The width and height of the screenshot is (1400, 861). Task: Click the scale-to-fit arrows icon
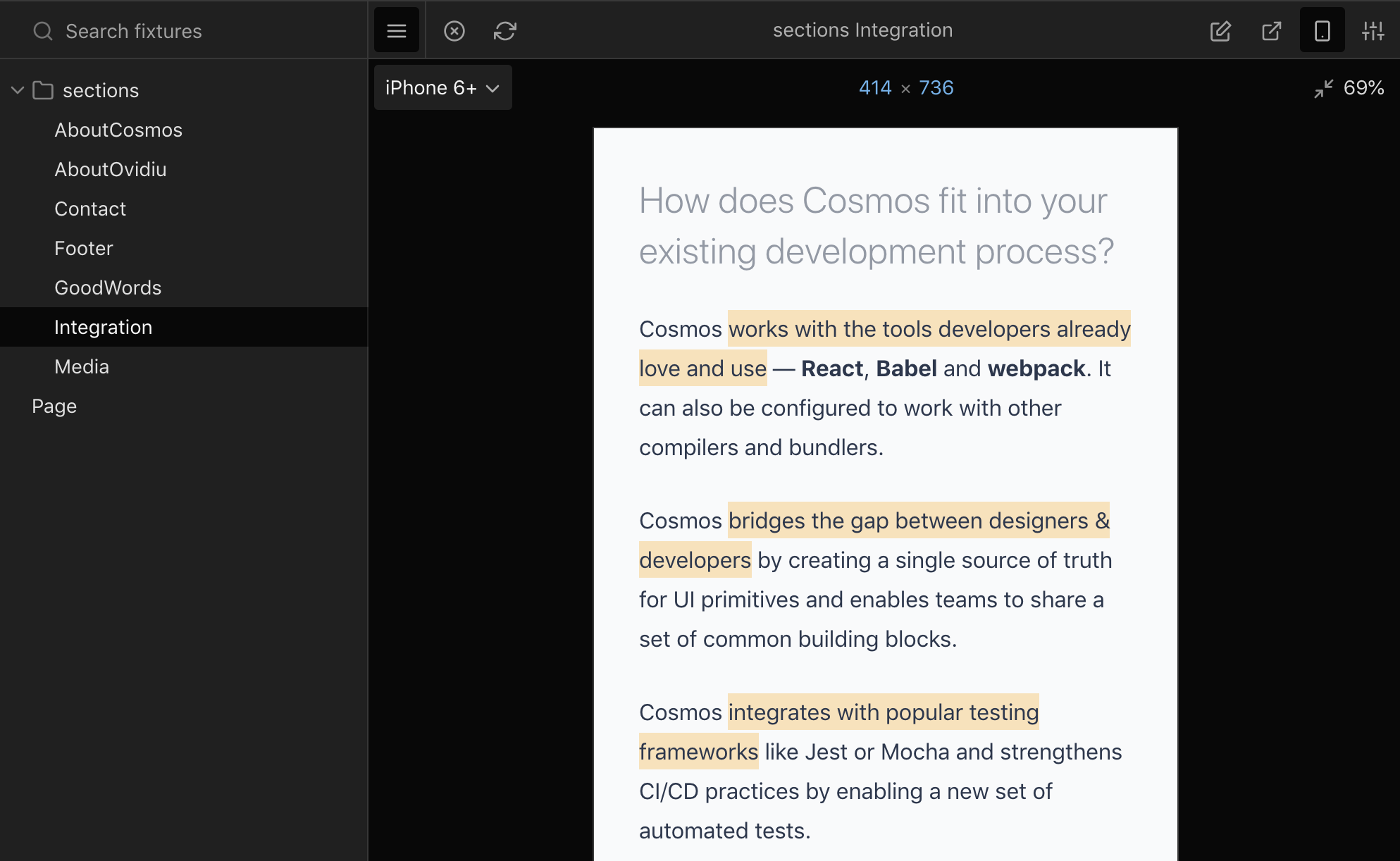[x=1323, y=89]
